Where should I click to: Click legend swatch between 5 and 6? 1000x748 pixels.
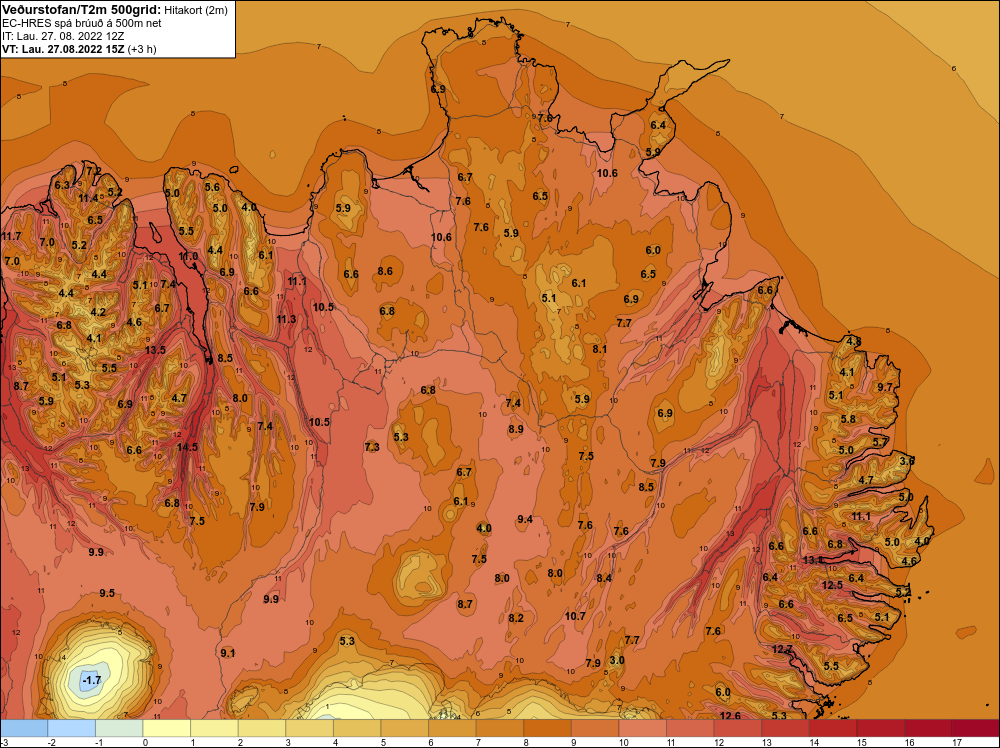pos(405,728)
